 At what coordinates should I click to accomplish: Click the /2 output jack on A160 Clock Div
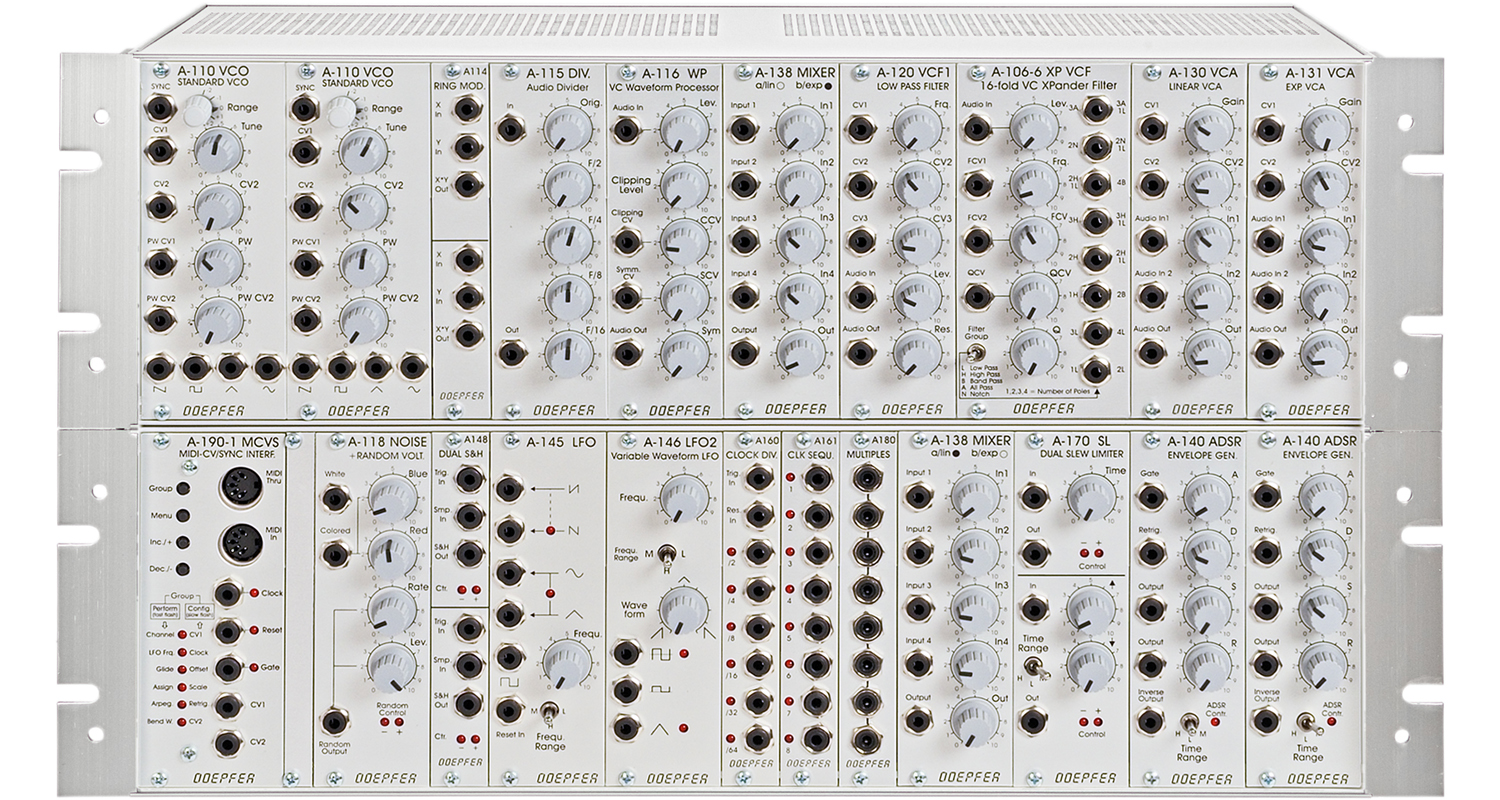click(758, 552)
